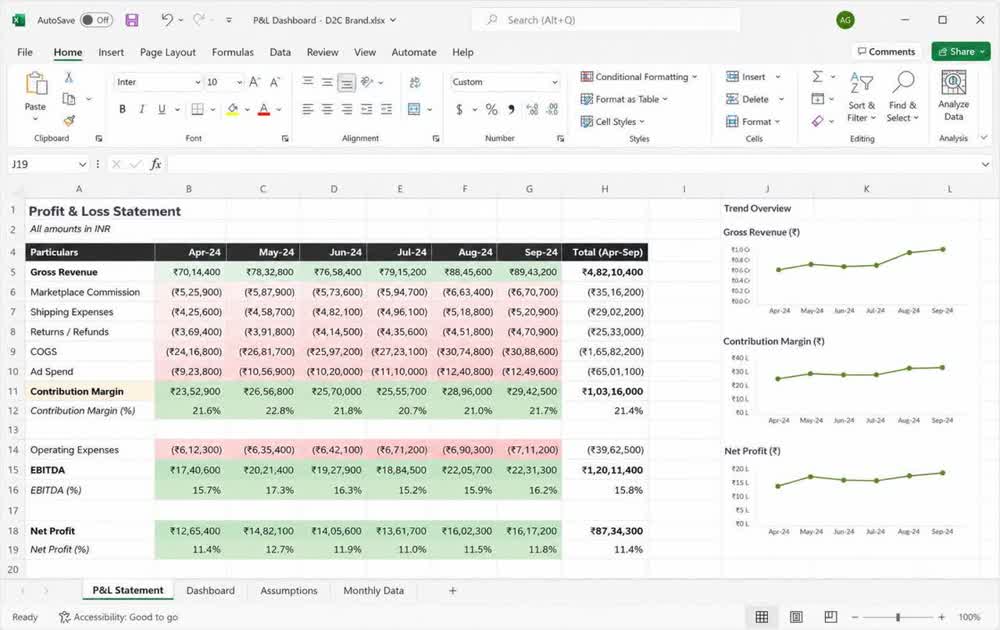Toggle left horizontal text alignment
Viewport: 1000px width, 630px height.
click(x=307, y=109)
